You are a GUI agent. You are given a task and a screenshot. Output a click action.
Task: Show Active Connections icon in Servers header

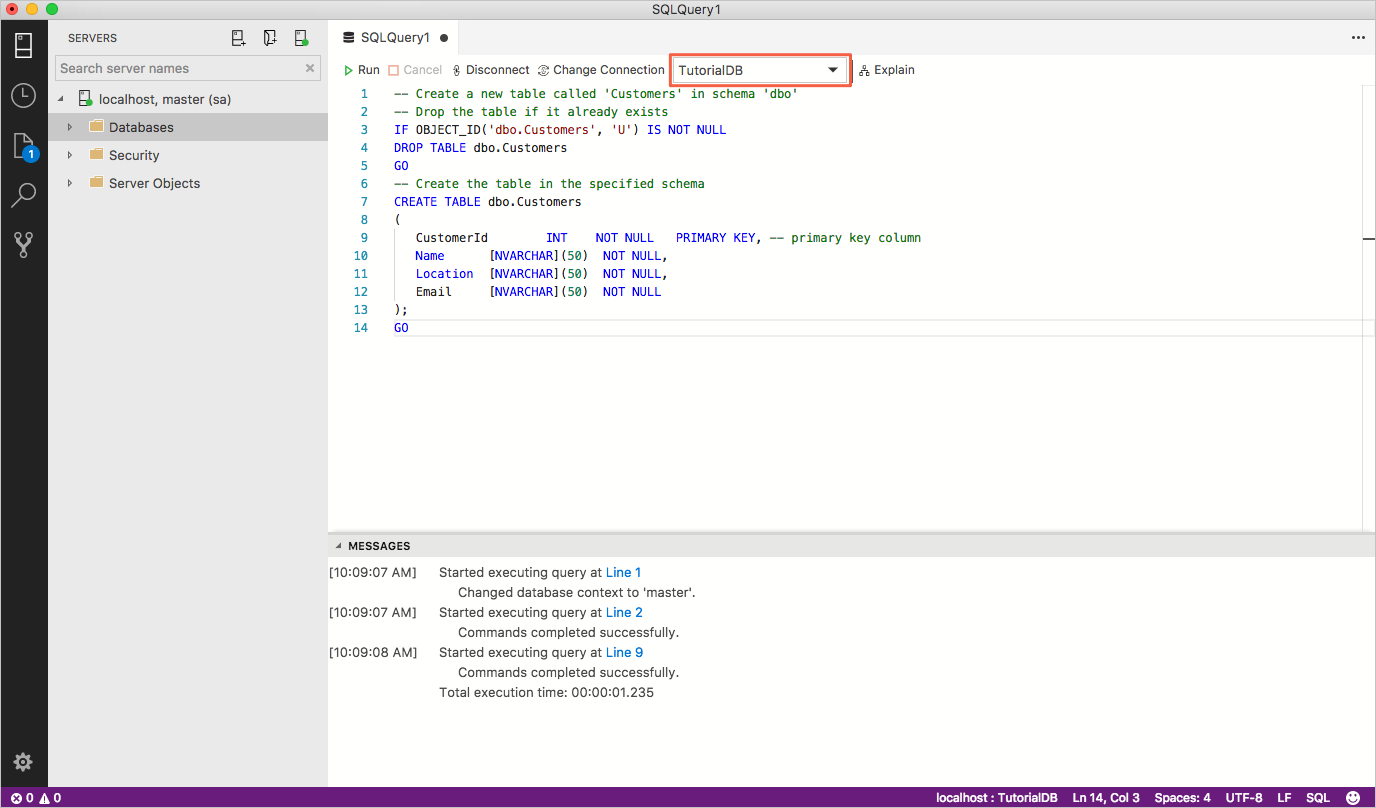(301, 38)
